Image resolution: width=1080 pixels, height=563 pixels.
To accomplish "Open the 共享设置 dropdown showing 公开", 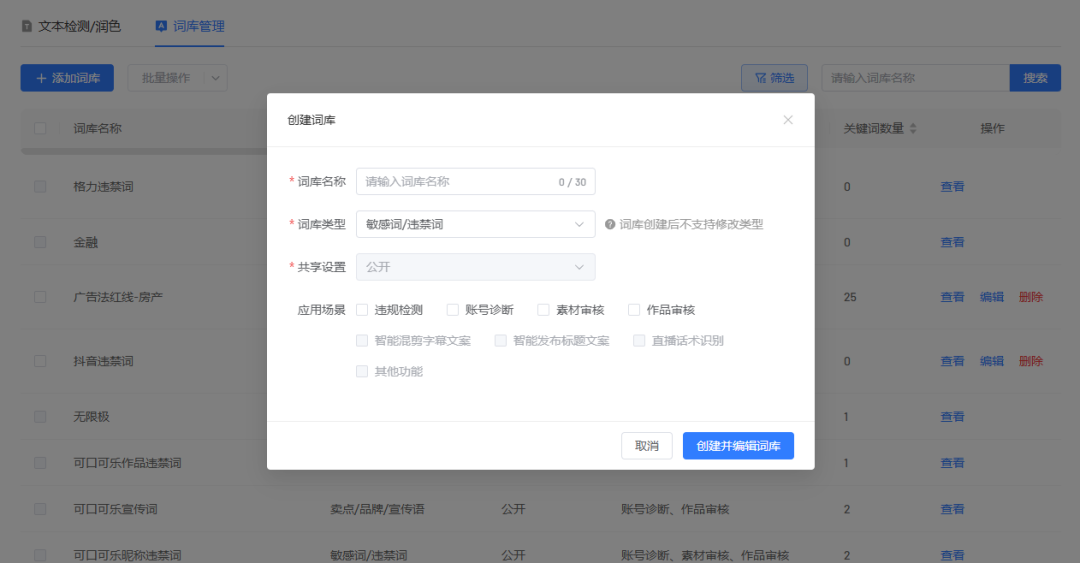I will pos(475,267).
